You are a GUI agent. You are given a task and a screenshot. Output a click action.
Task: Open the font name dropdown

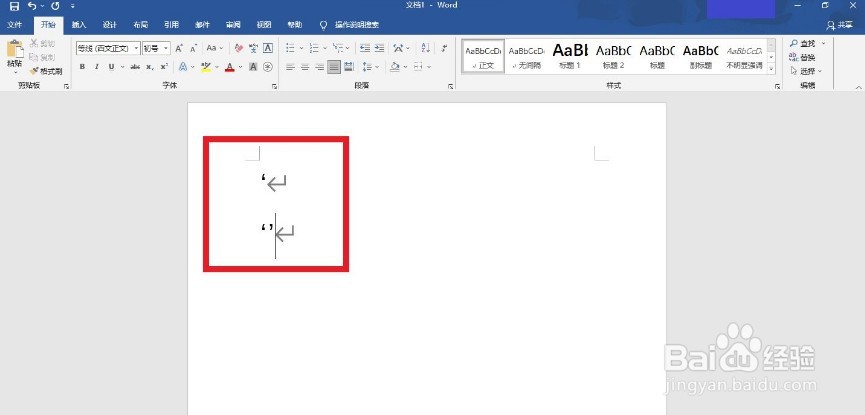(x=136, y=49)
